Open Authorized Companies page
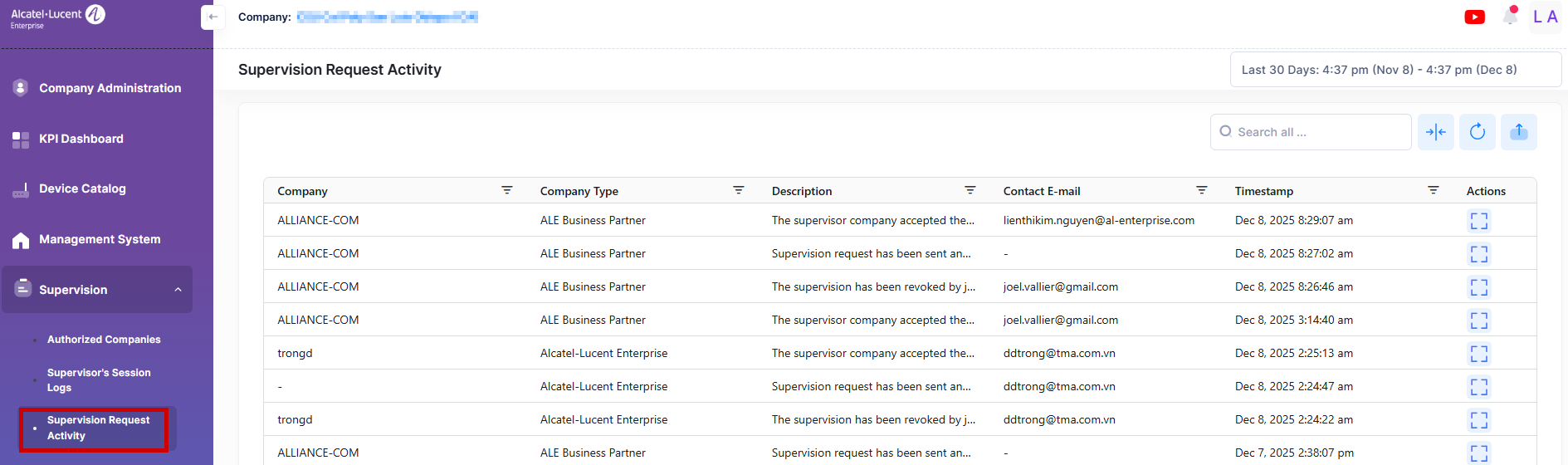1568x465 pixels. pyautogui.click(x=104, y=340)
